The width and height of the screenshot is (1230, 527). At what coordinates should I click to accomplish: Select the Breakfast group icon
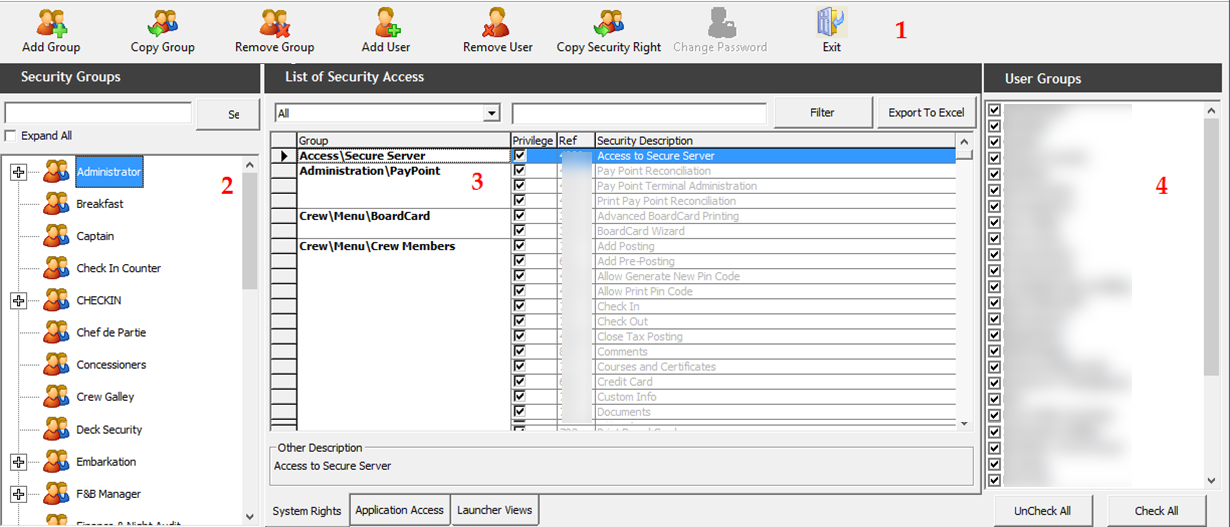point(56,204)
